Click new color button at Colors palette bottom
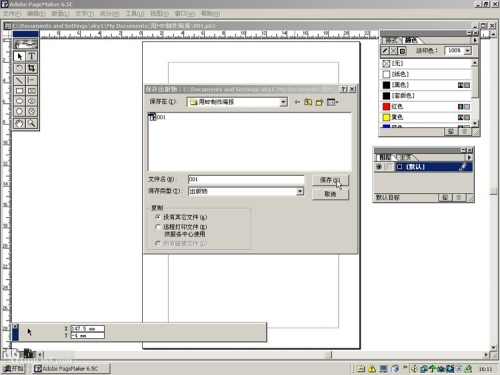The height and width of the screenshot is (375, 500). pos(451,132)
